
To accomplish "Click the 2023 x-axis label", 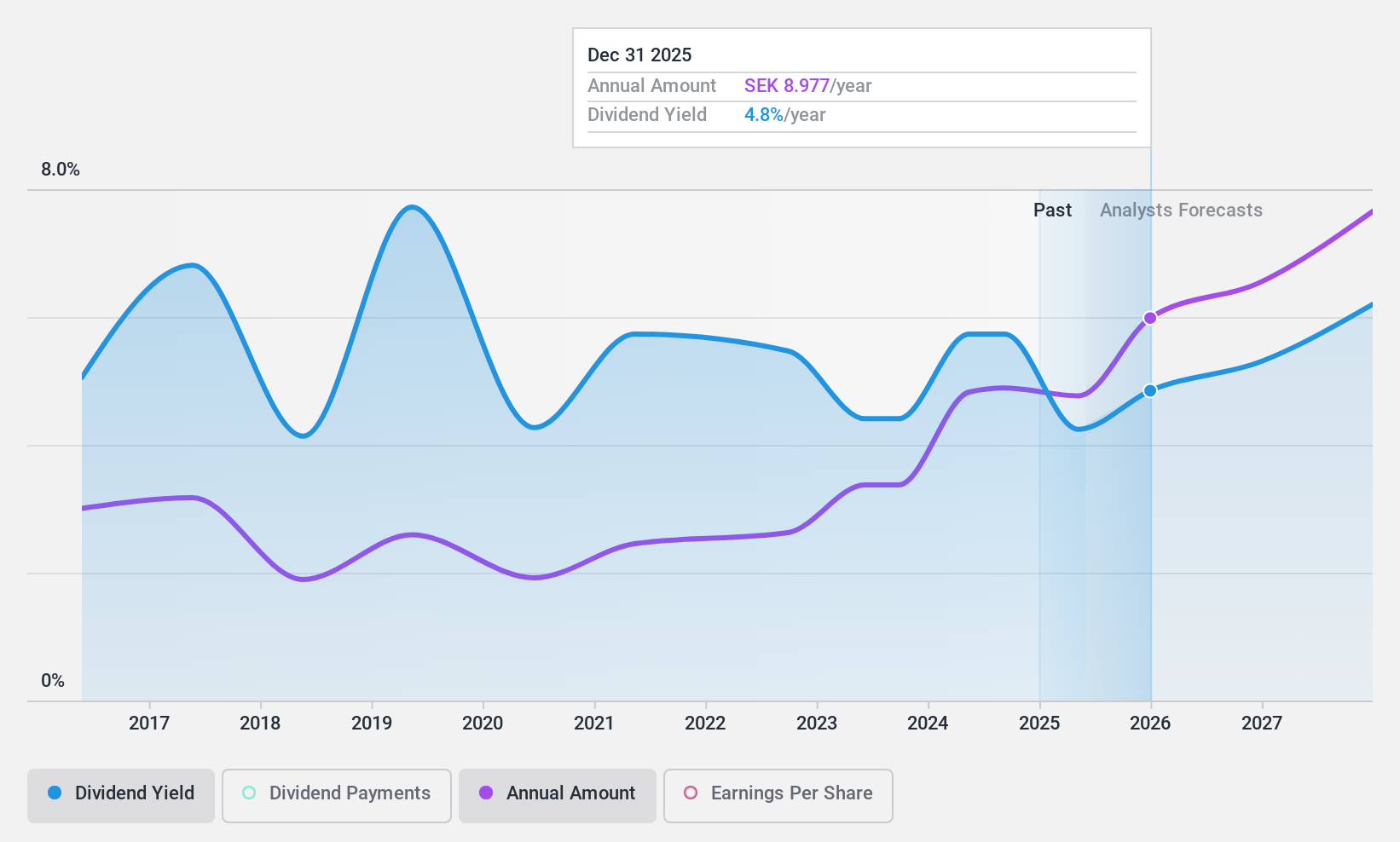I will 817,723.
